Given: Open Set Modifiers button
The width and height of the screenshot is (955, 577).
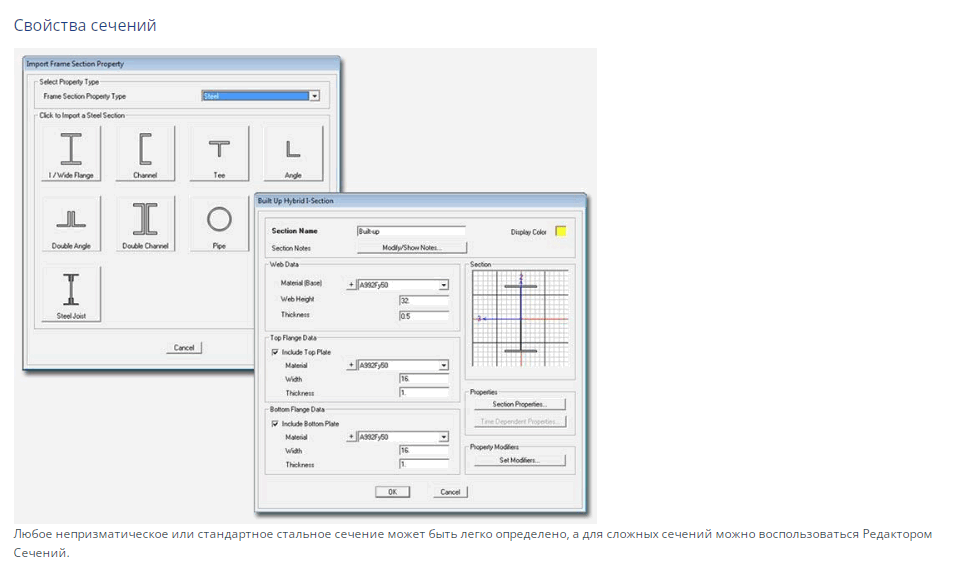Looking at the screenshot, I should 520,460.
